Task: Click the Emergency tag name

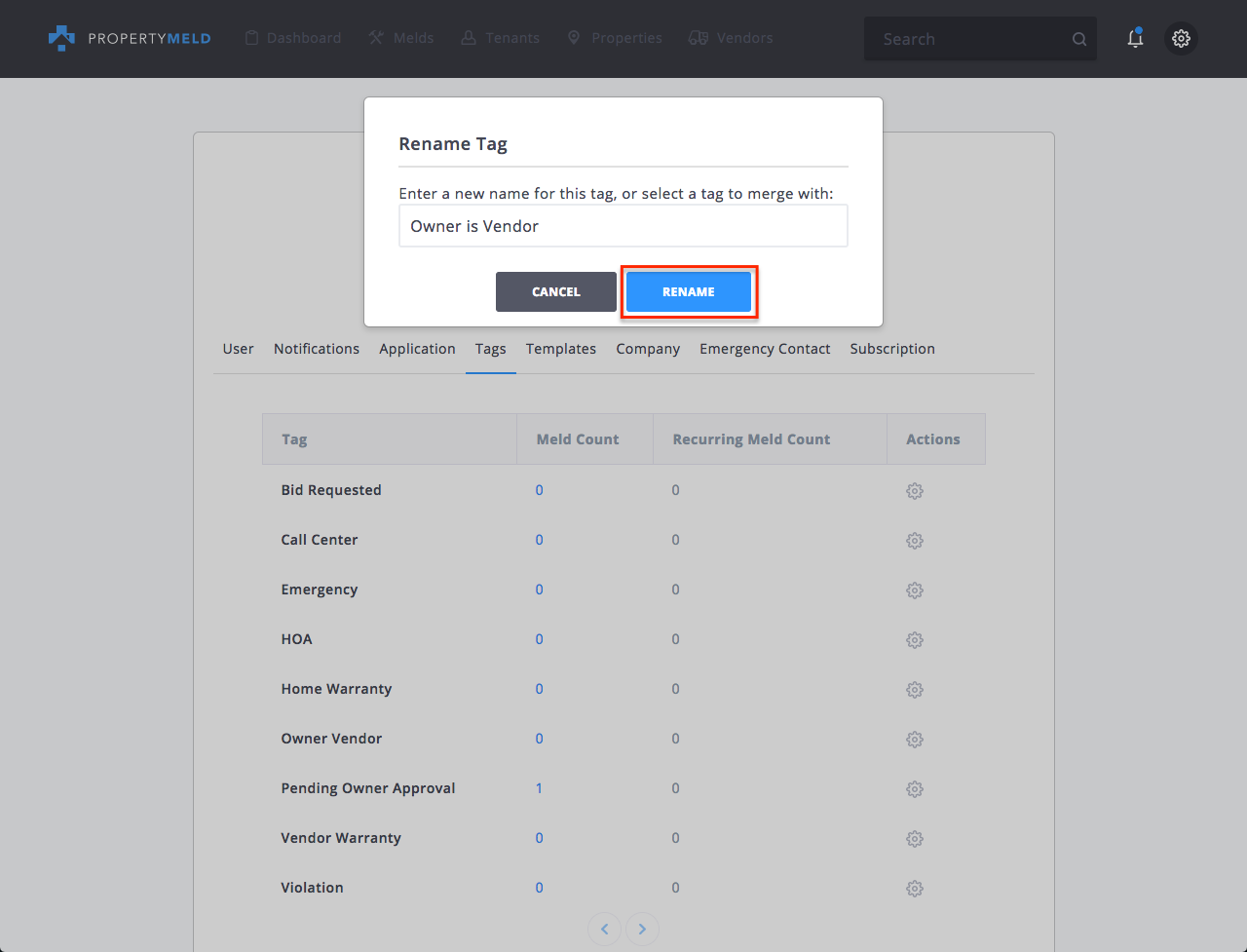Action: click(320, 590)
